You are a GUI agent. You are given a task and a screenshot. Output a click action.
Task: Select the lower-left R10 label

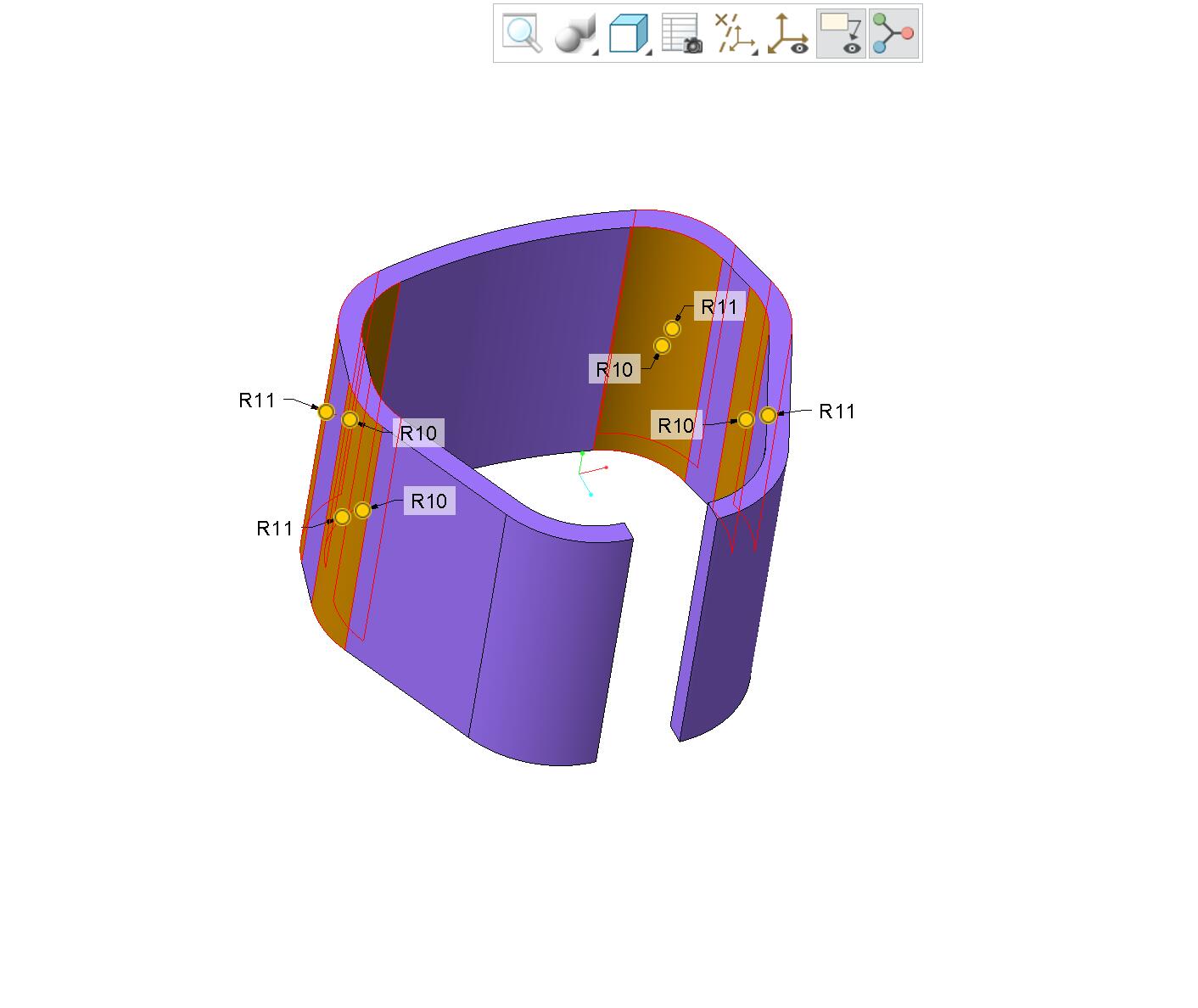428,501
